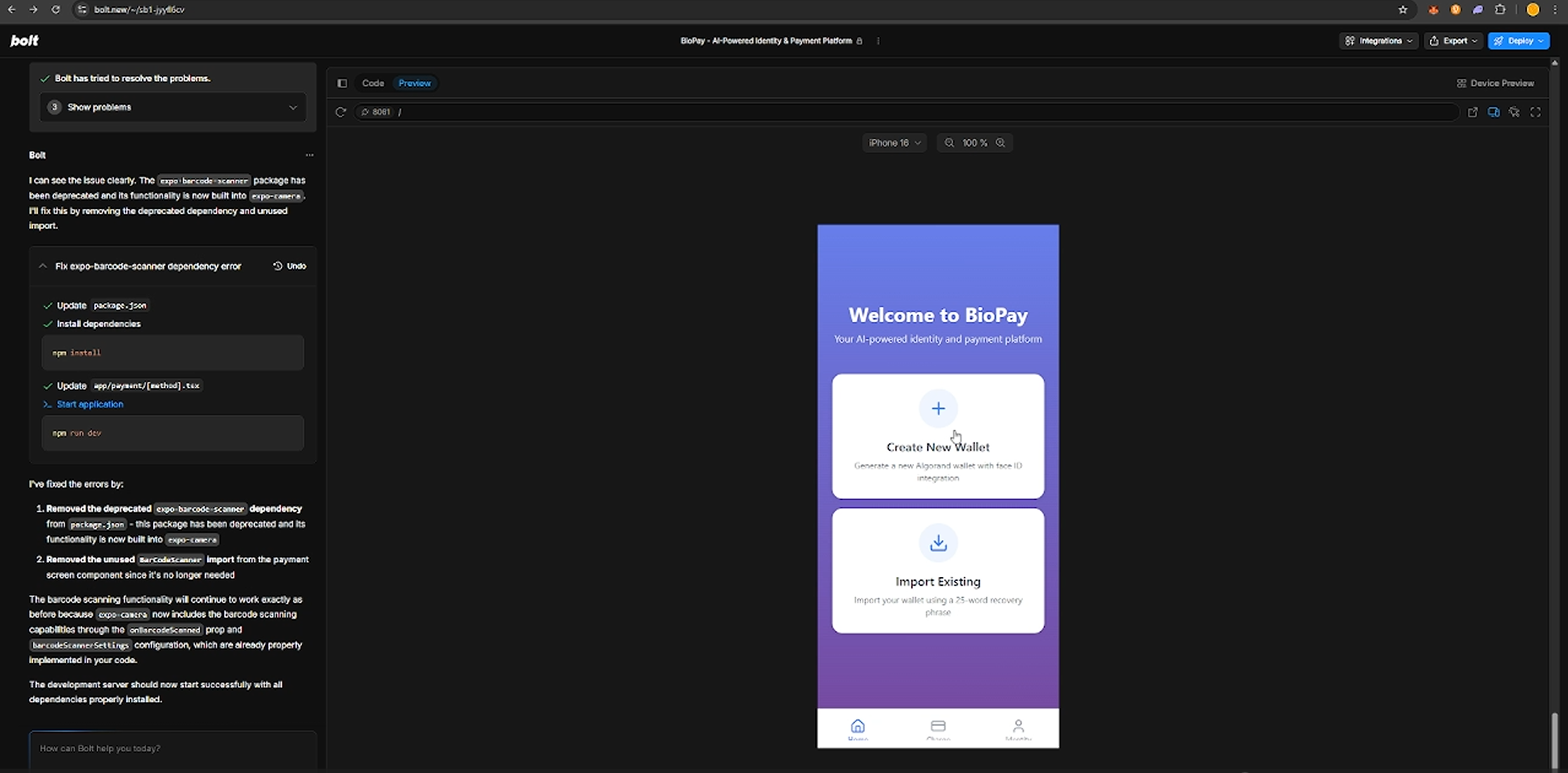This screenshot has height=773, width=1568.
Task: Select the Preview tab
Action: click(414, 83)
